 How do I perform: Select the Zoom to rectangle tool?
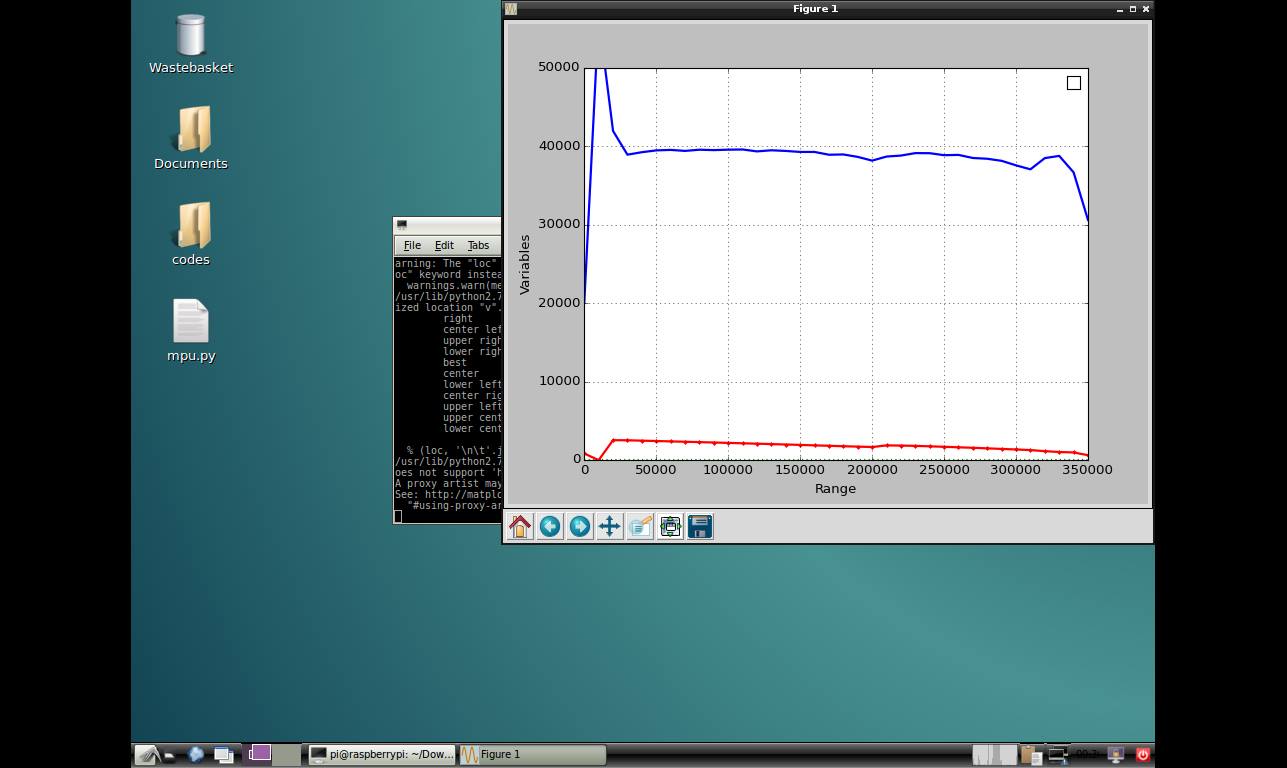(640, 526)
